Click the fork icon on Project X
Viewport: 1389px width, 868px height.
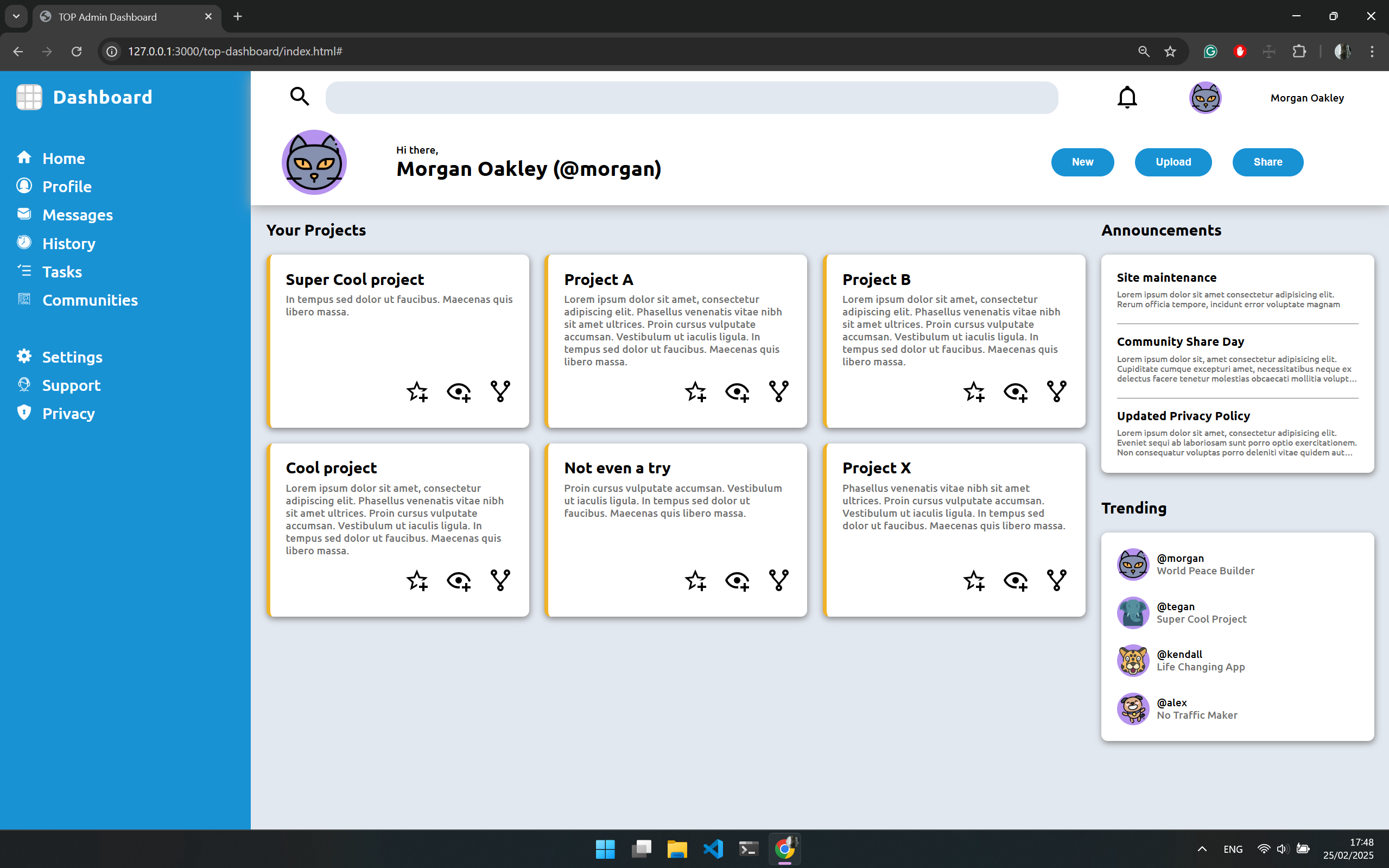[x=1056, y=580]
